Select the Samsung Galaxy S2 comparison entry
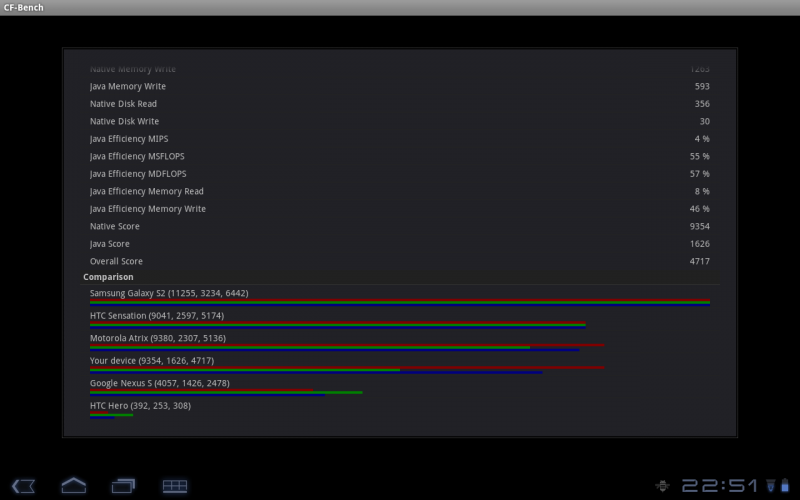Viewport: 800px width, 500px height. coord(400,296)
